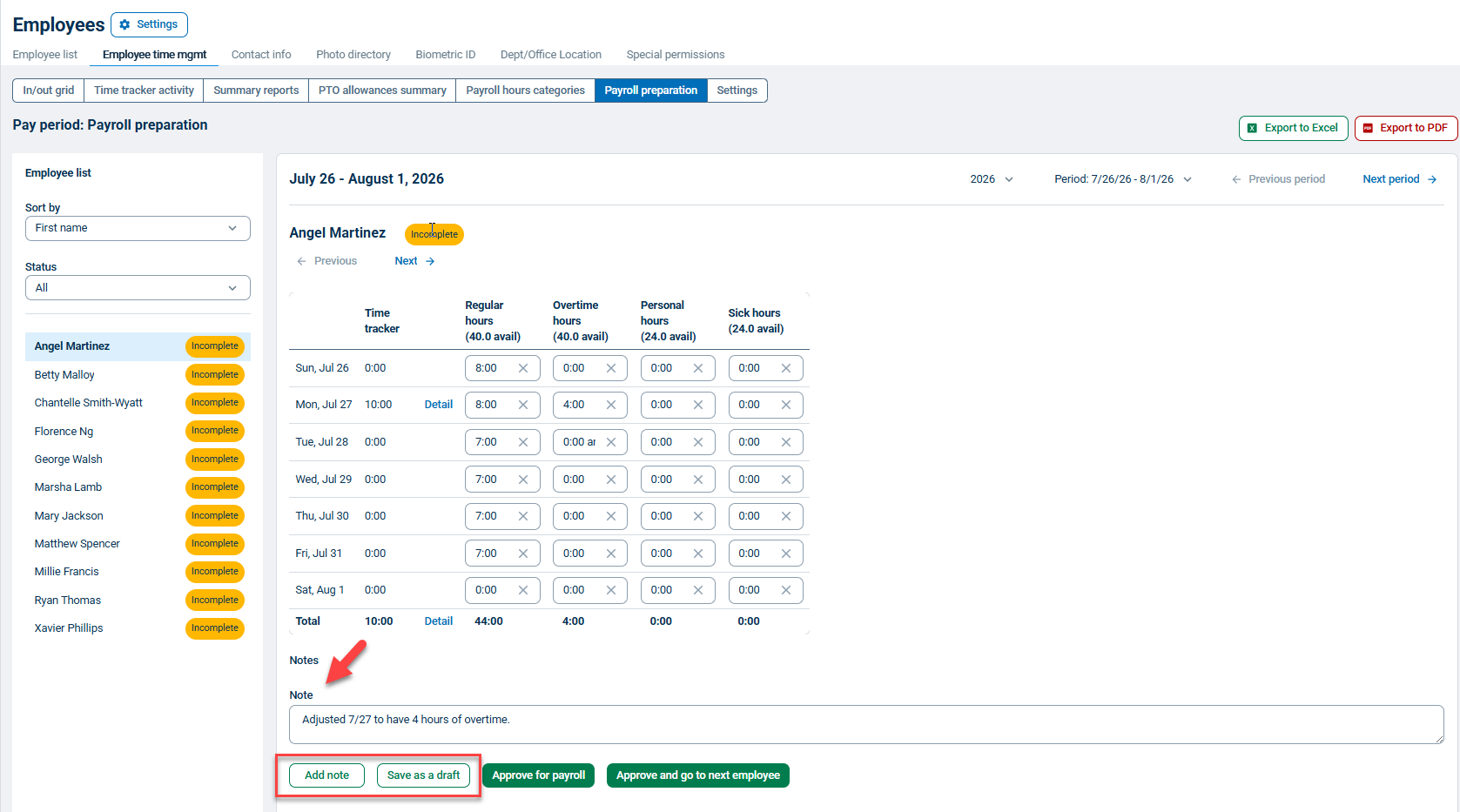Go to Next period

[x=1400, y=179]
